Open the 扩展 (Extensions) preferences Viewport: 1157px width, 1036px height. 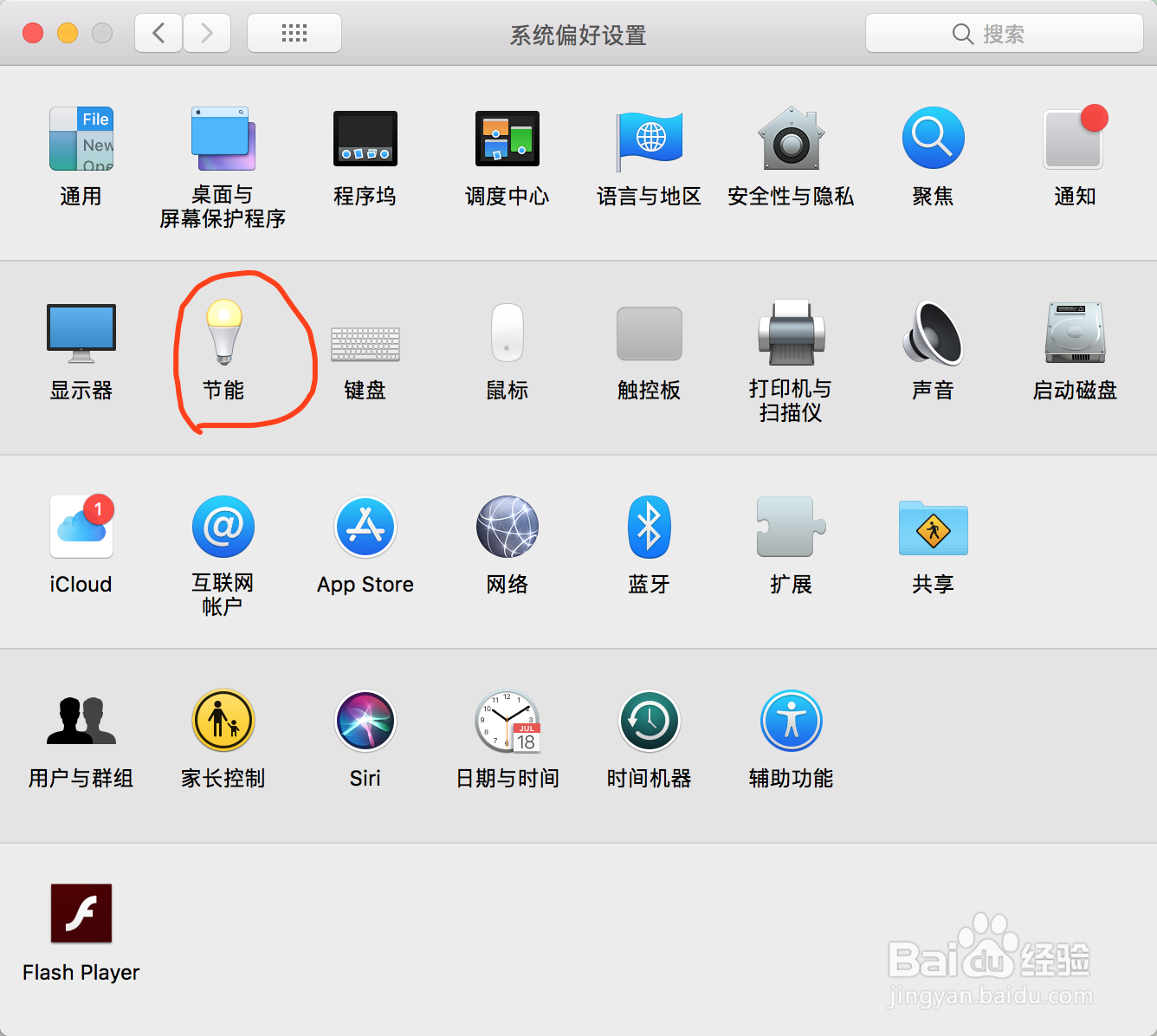coord(792,527)
